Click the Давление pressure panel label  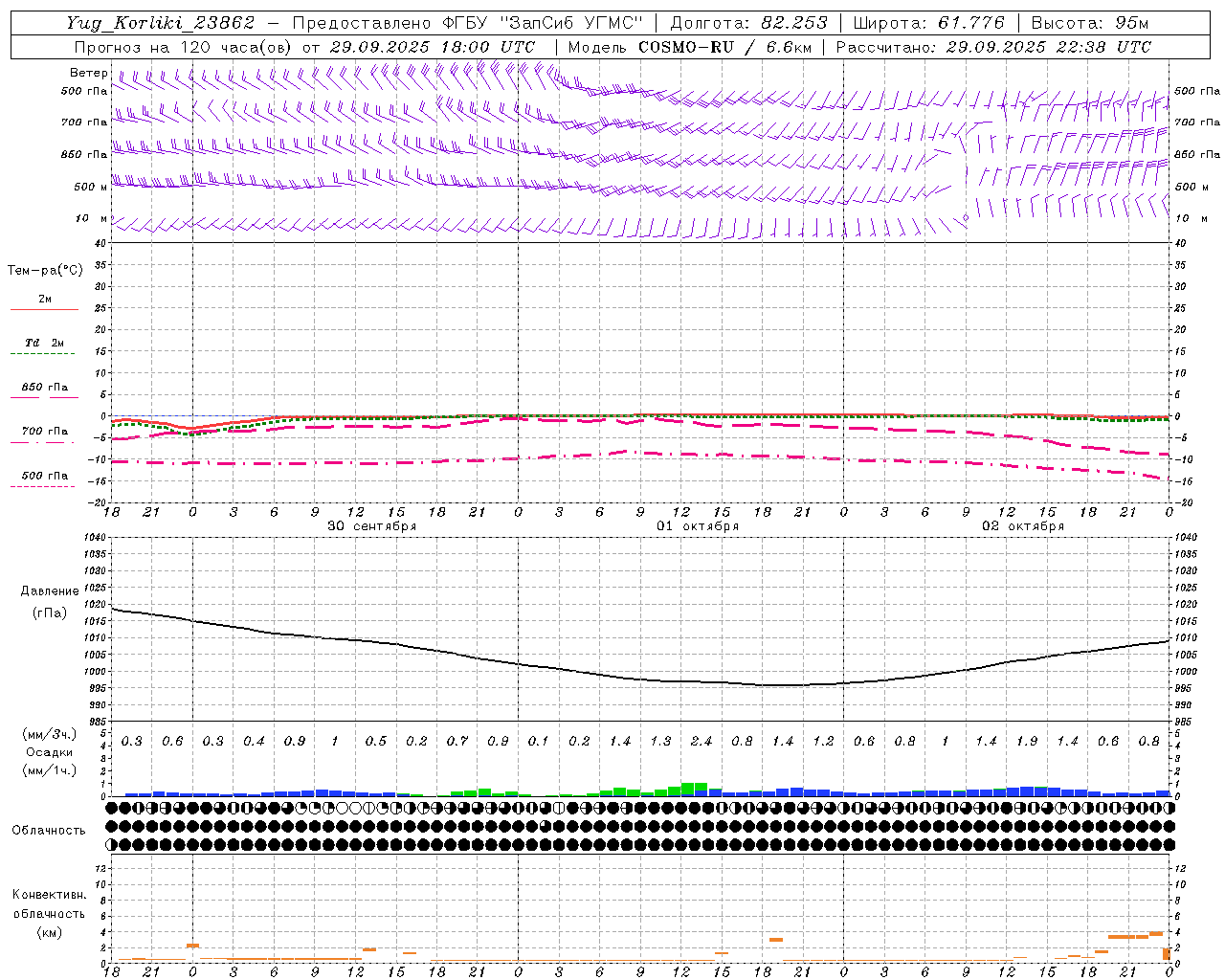pyautogui.click(x=50, y=591)
